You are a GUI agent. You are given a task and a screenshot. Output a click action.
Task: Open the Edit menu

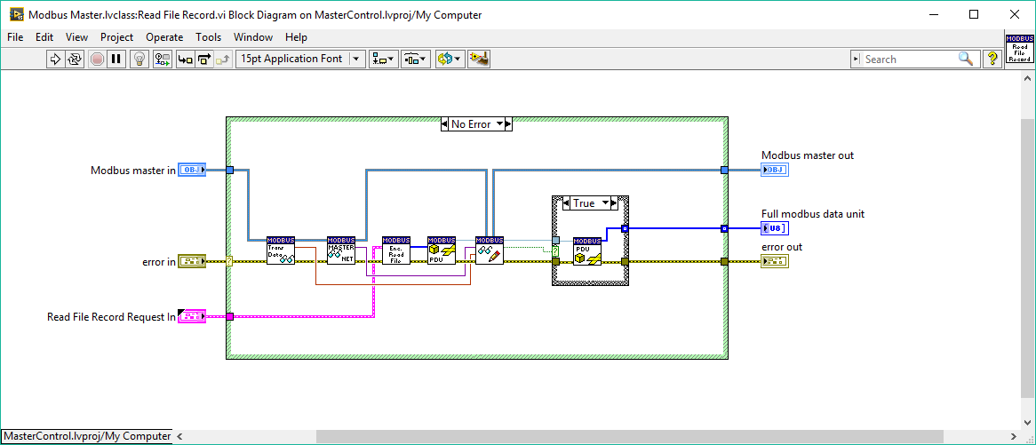point(44,38)
